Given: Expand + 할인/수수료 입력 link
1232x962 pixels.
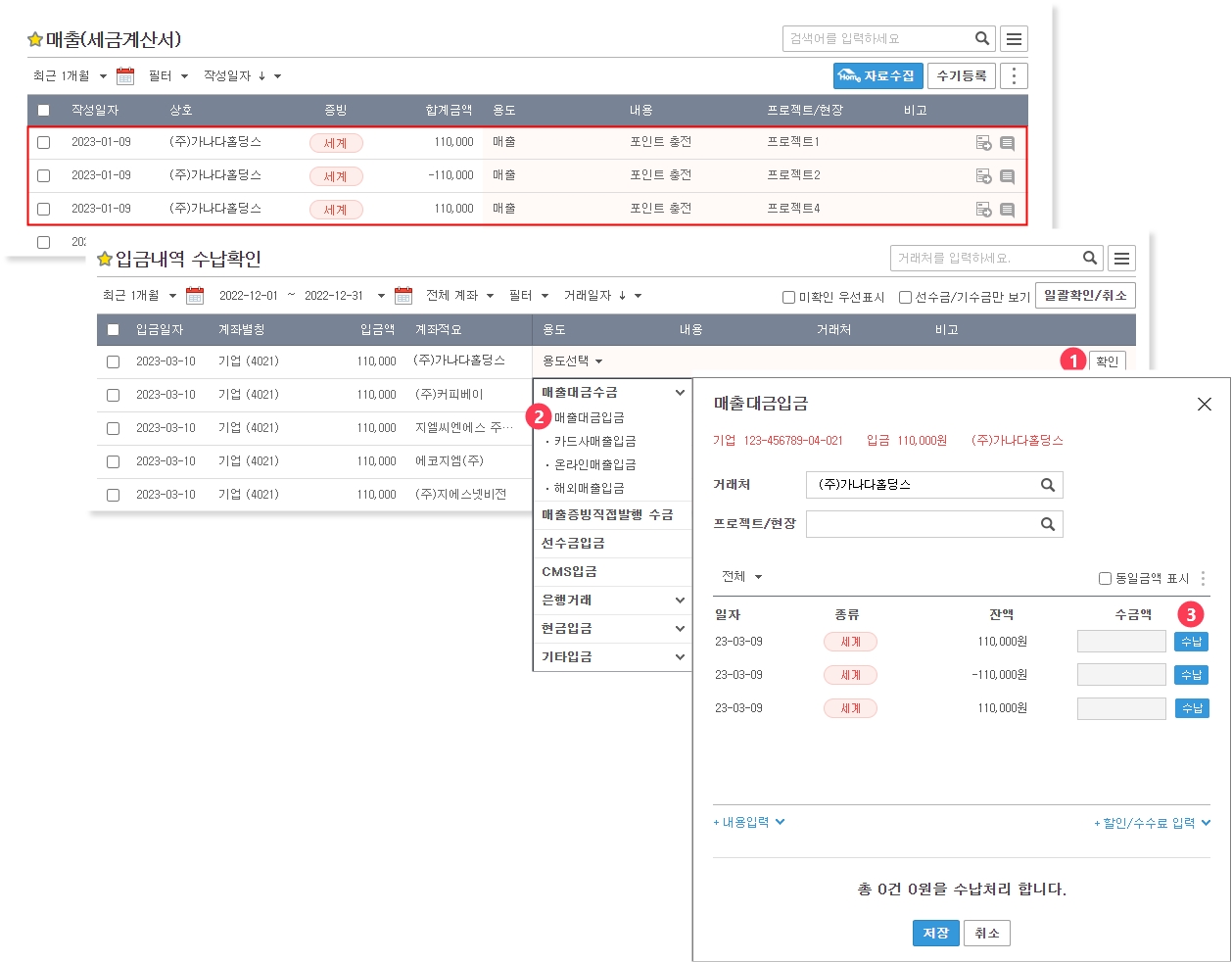Looking at the screenshot, I should click(1152, 823).
